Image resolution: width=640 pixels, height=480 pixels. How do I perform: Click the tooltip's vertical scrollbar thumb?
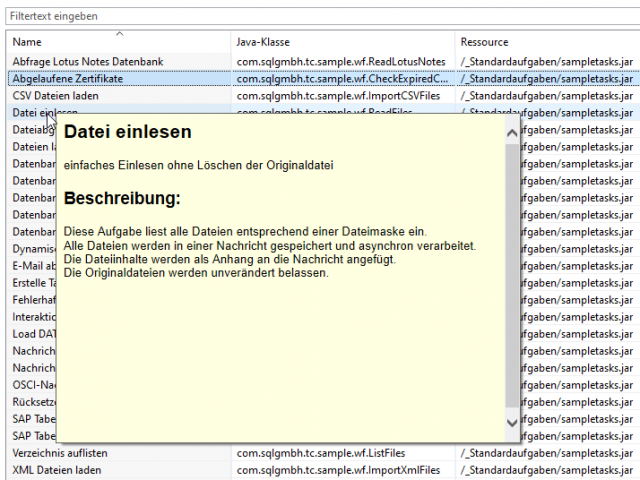512,275
